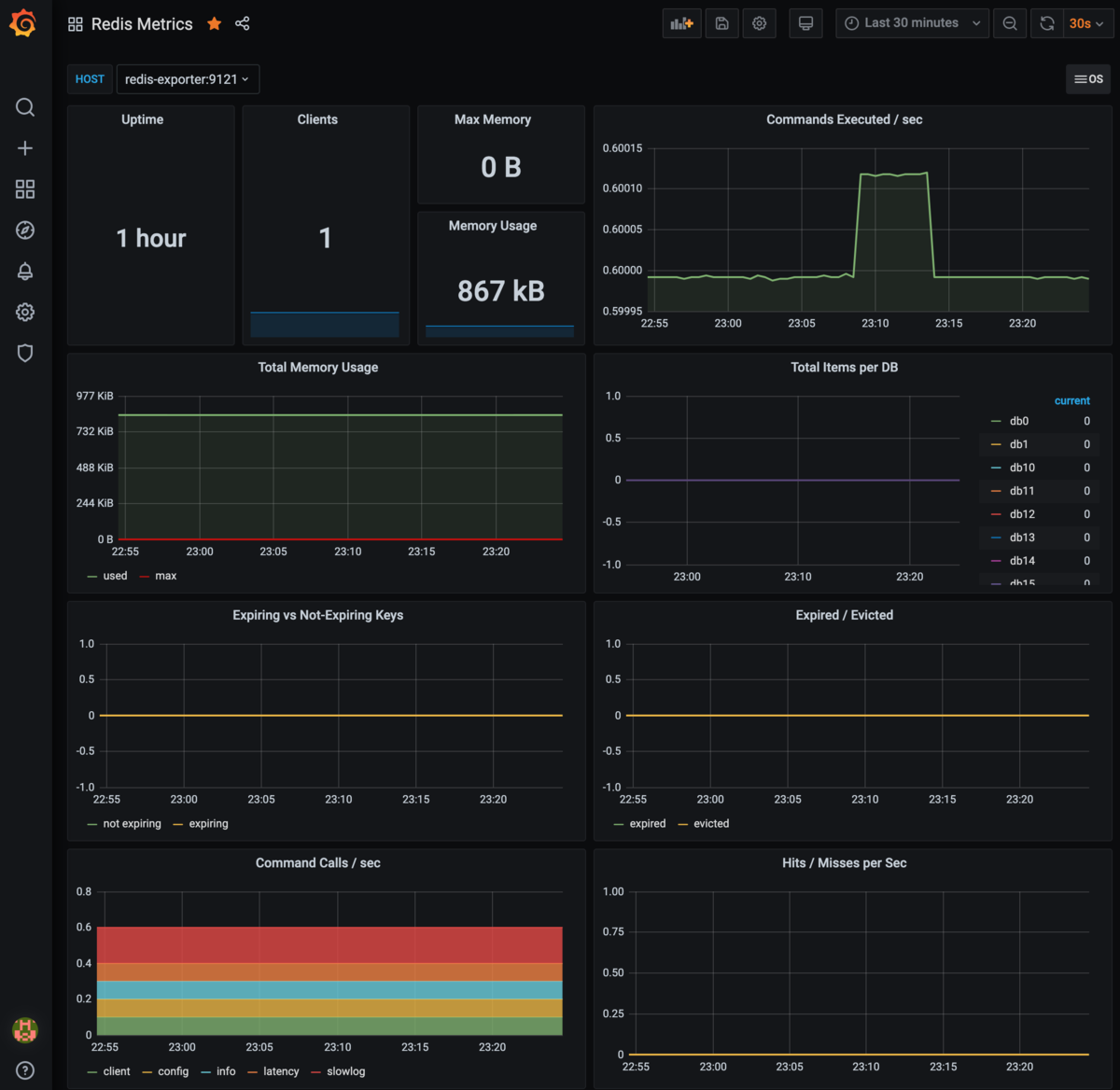Toggle the db10 legend series

[x=1022, y=468]
